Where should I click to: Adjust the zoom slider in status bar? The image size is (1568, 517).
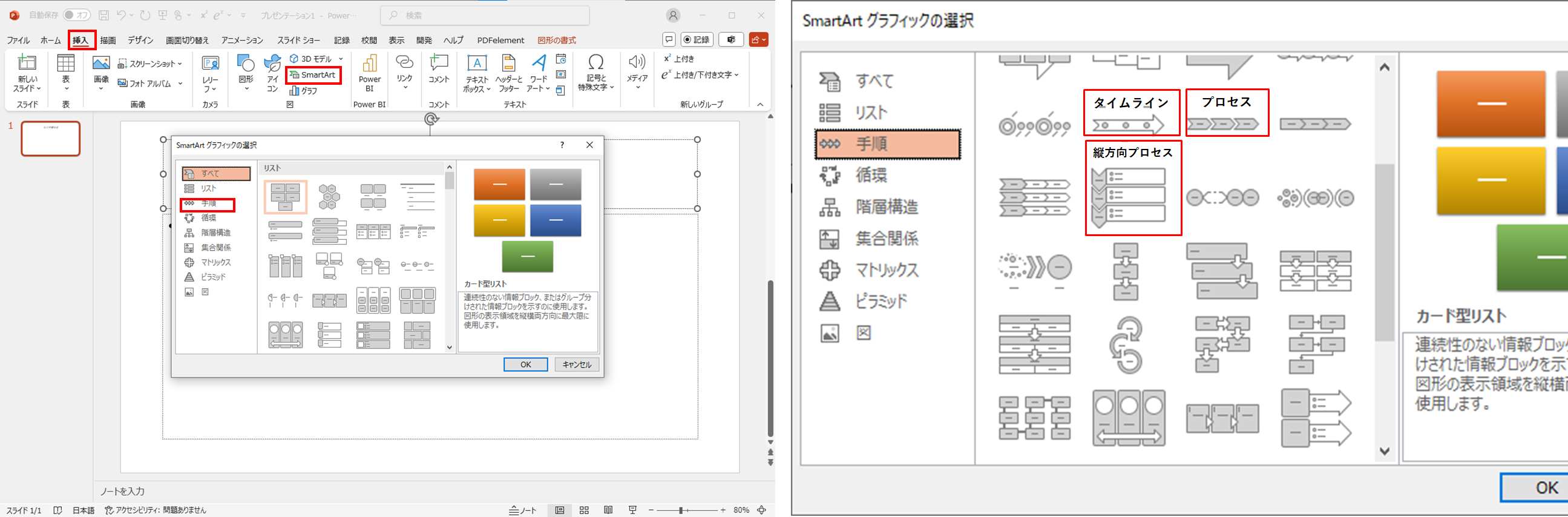click(681, 510)
